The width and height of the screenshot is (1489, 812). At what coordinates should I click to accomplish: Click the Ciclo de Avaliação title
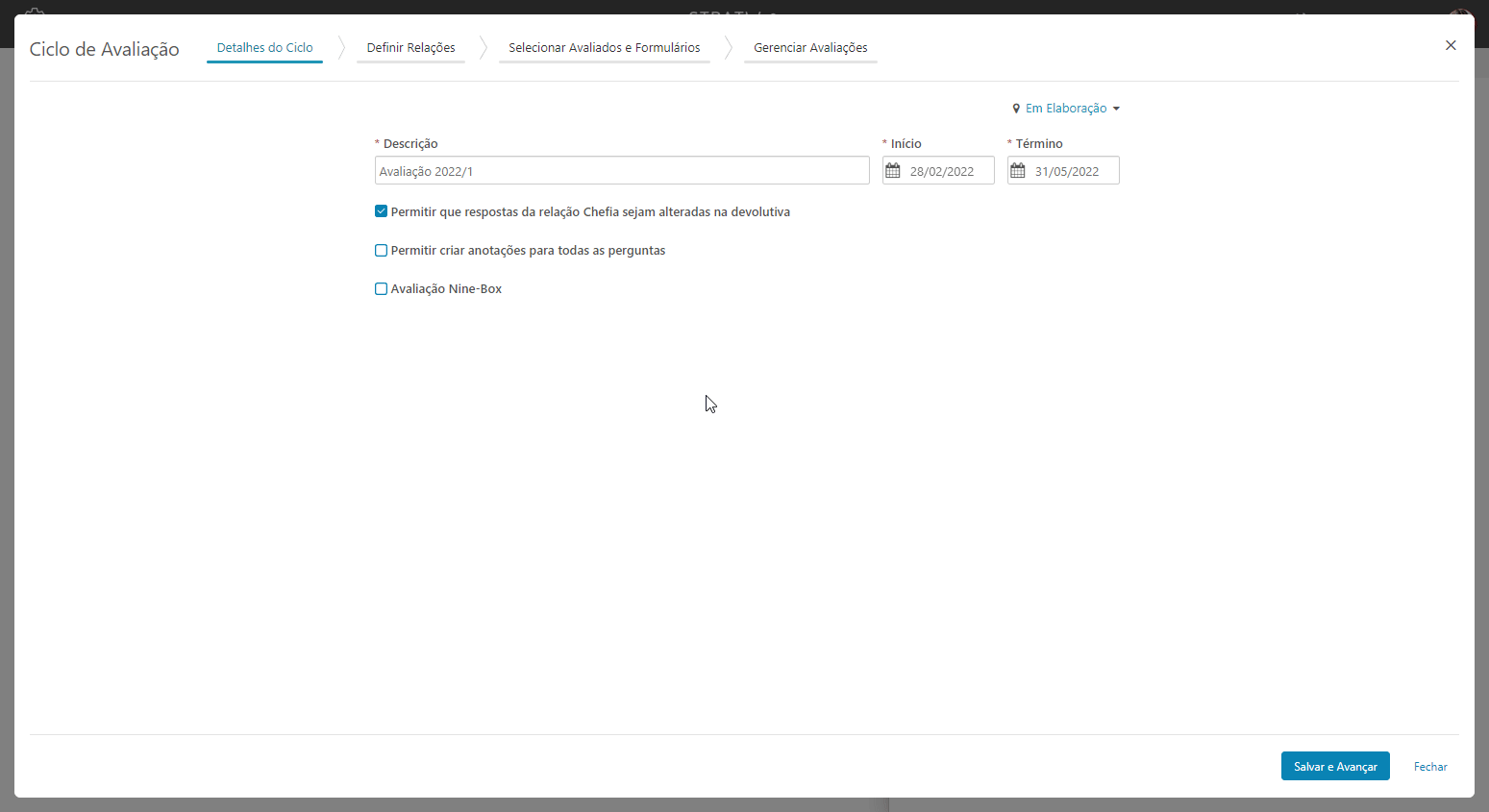point(104,49)
